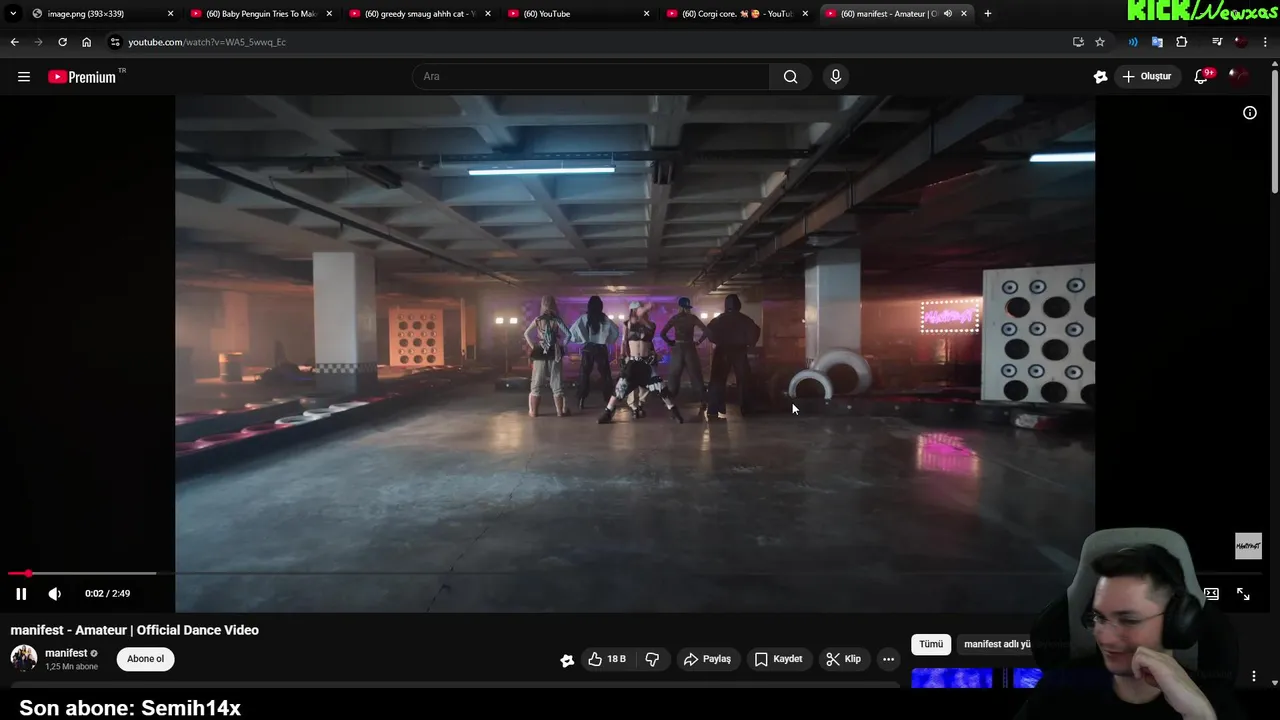Image resolution: width=1280 pixels, height=720 pixels.
Task: Open media controls music note icon
Action: [1217, 42]
